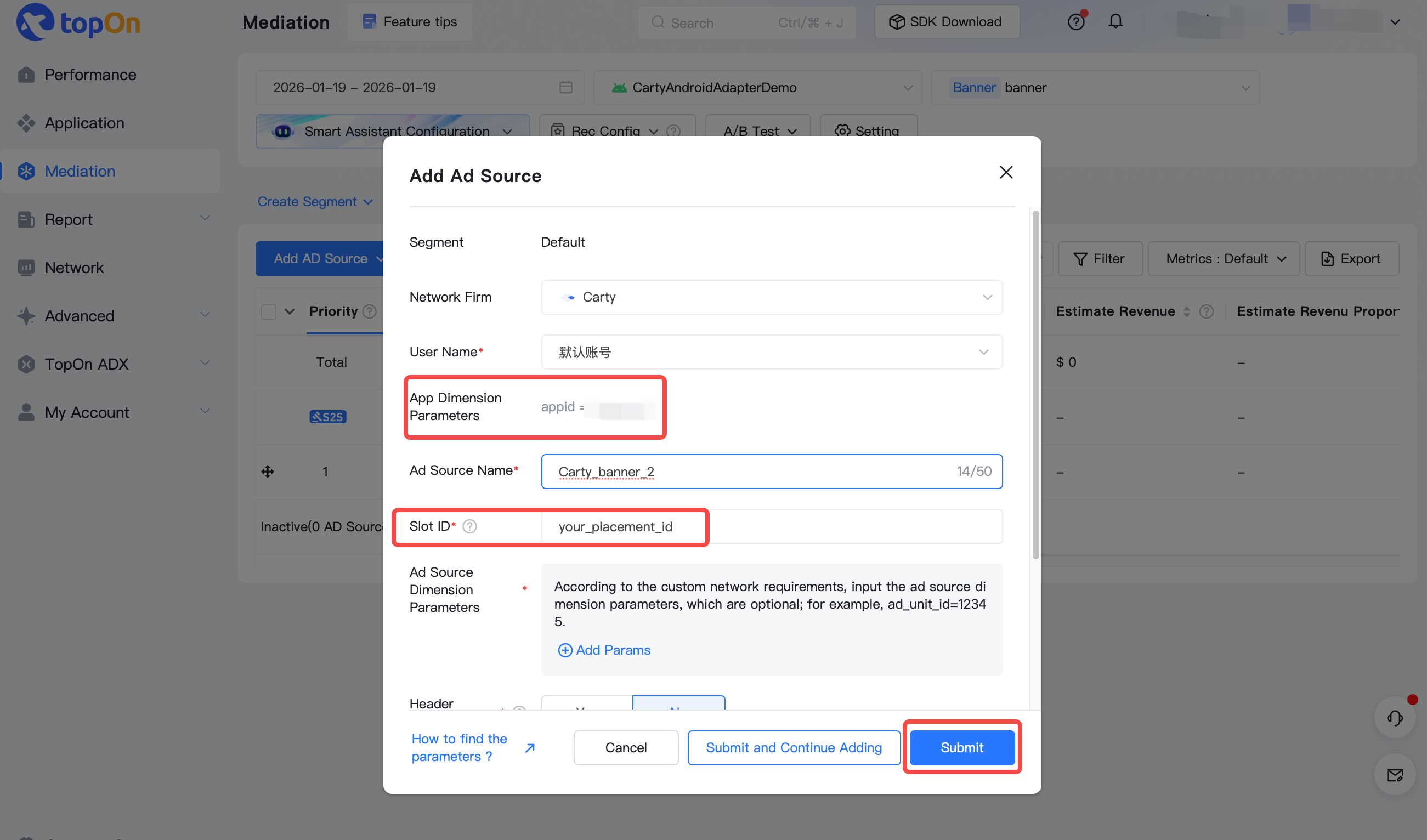Close the Add Ad Source dialog
The width and height of the screenshot is (1427, 840).
(x=1006, y=172)
